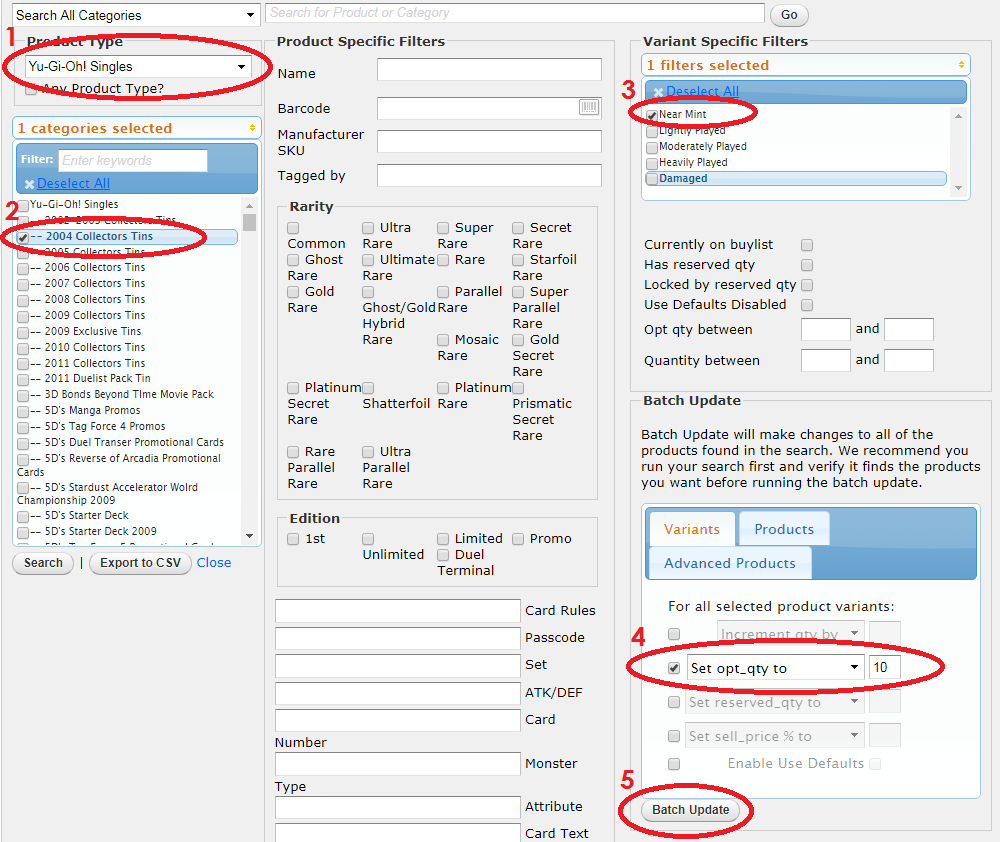This screenshot has height=842, width=1000.
Task: Toggle the '1 categories selected' arrows icon
Action: [253, 128]
